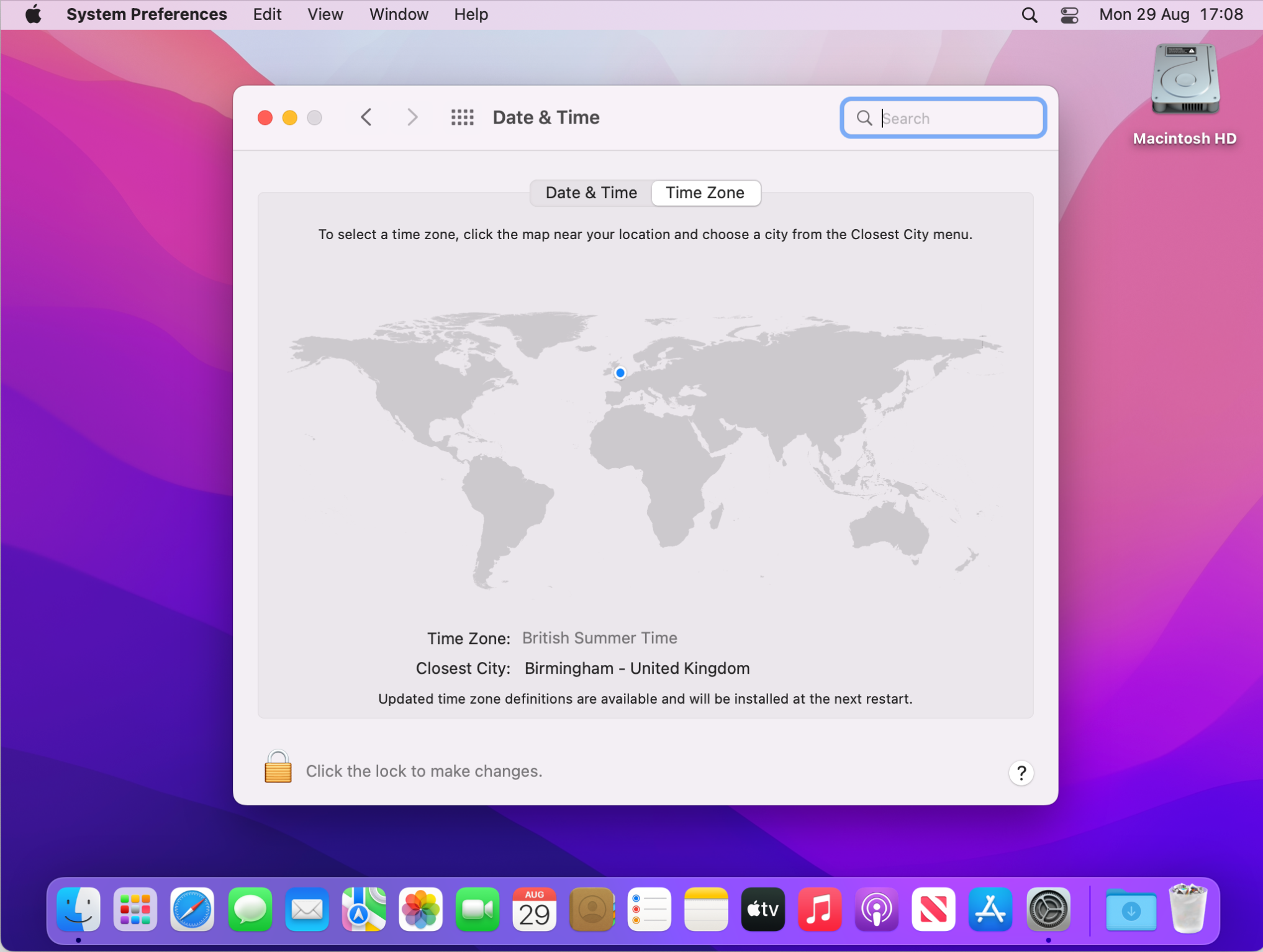Click 'British Summer Time' text

coord(599,638)
